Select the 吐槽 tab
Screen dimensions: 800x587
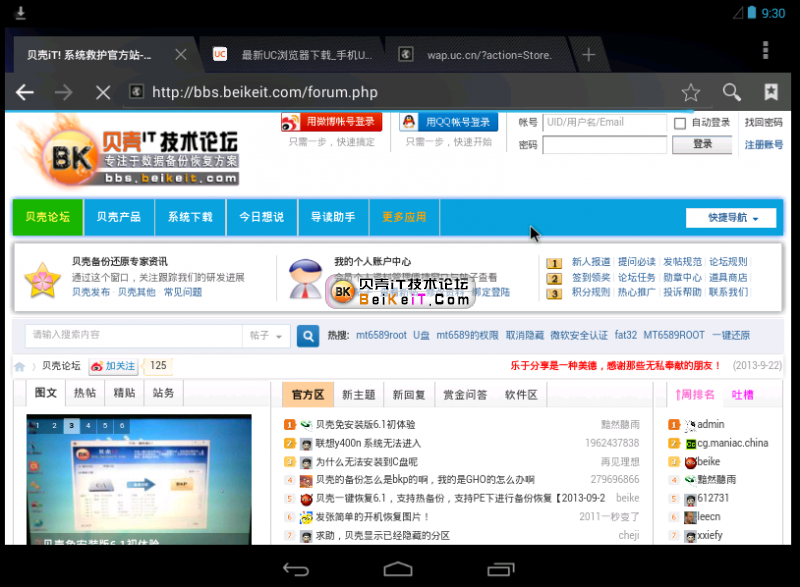pos(742,395)
